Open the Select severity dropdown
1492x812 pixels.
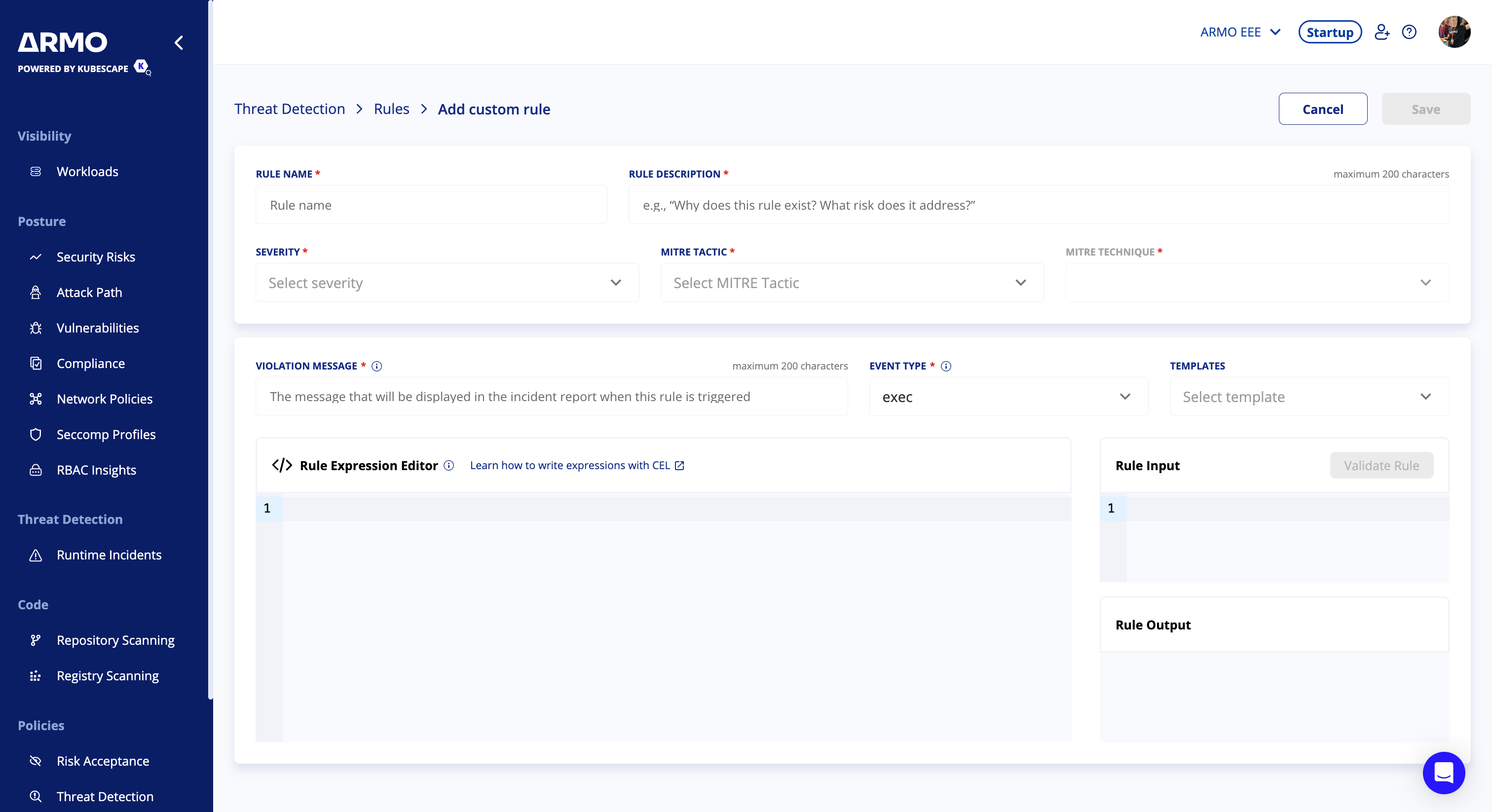[447, 283]
